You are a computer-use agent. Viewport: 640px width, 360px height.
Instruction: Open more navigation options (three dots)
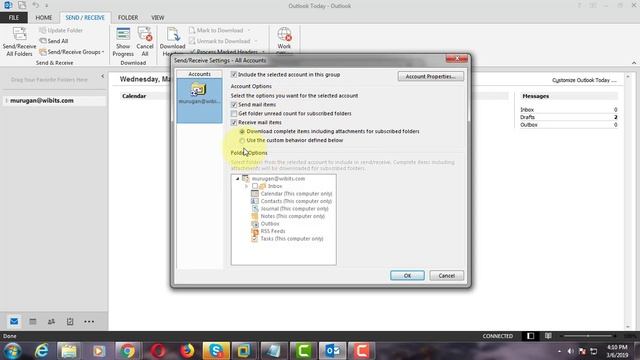click(89, 322)
